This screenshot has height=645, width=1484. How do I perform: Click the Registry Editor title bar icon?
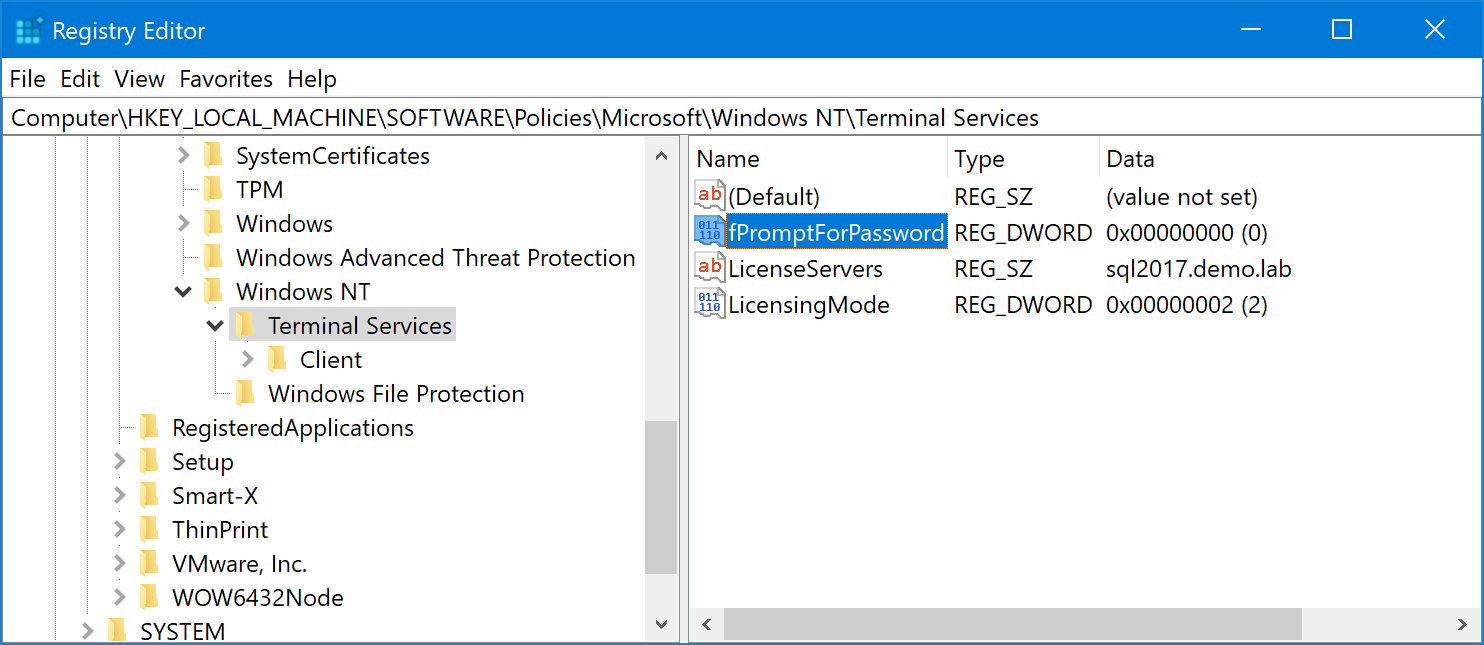click(x=28, y=31)
